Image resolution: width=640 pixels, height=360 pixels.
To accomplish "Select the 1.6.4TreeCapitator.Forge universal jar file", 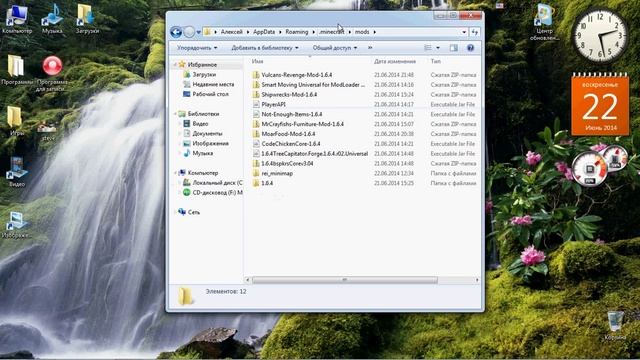I will 314,153.
